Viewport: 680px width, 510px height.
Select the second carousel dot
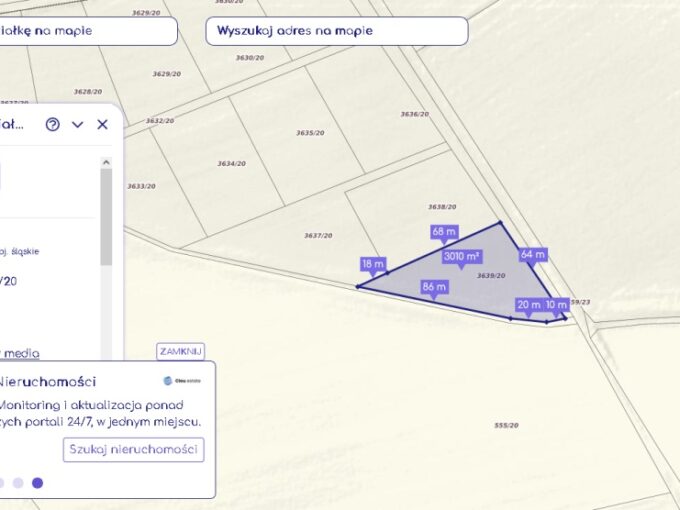coord(17,483)
